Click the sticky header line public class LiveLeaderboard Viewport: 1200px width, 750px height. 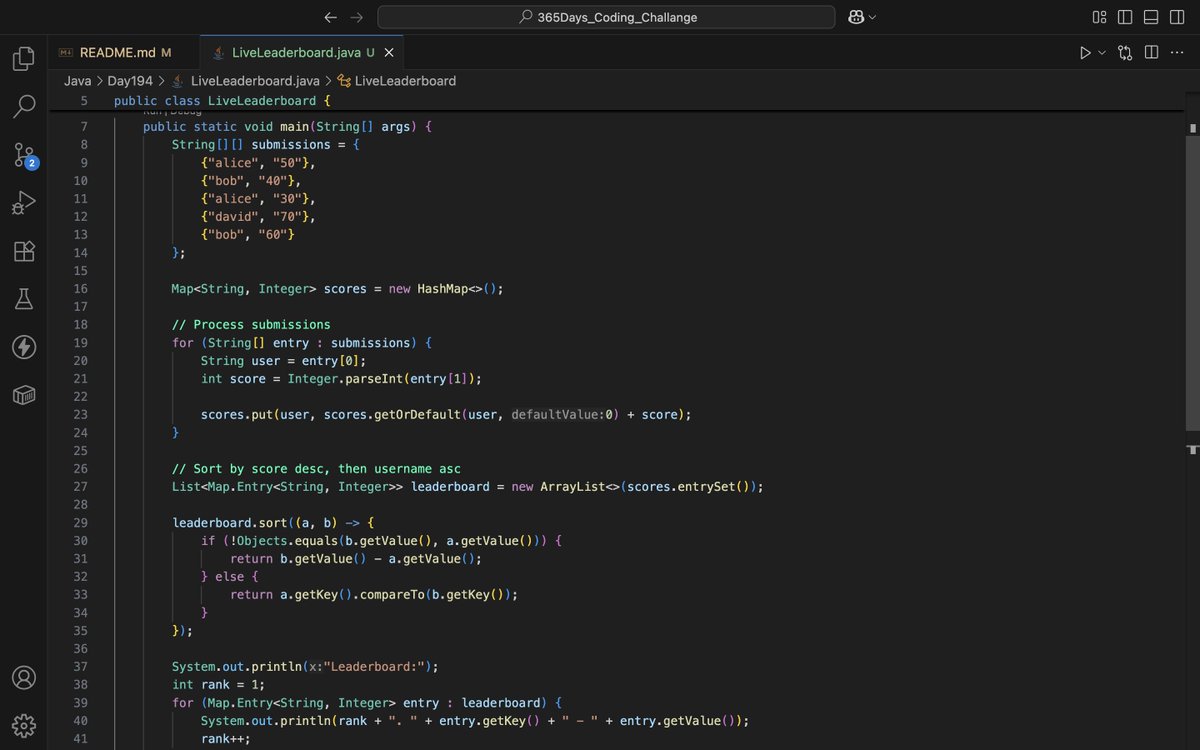[222, 101]
